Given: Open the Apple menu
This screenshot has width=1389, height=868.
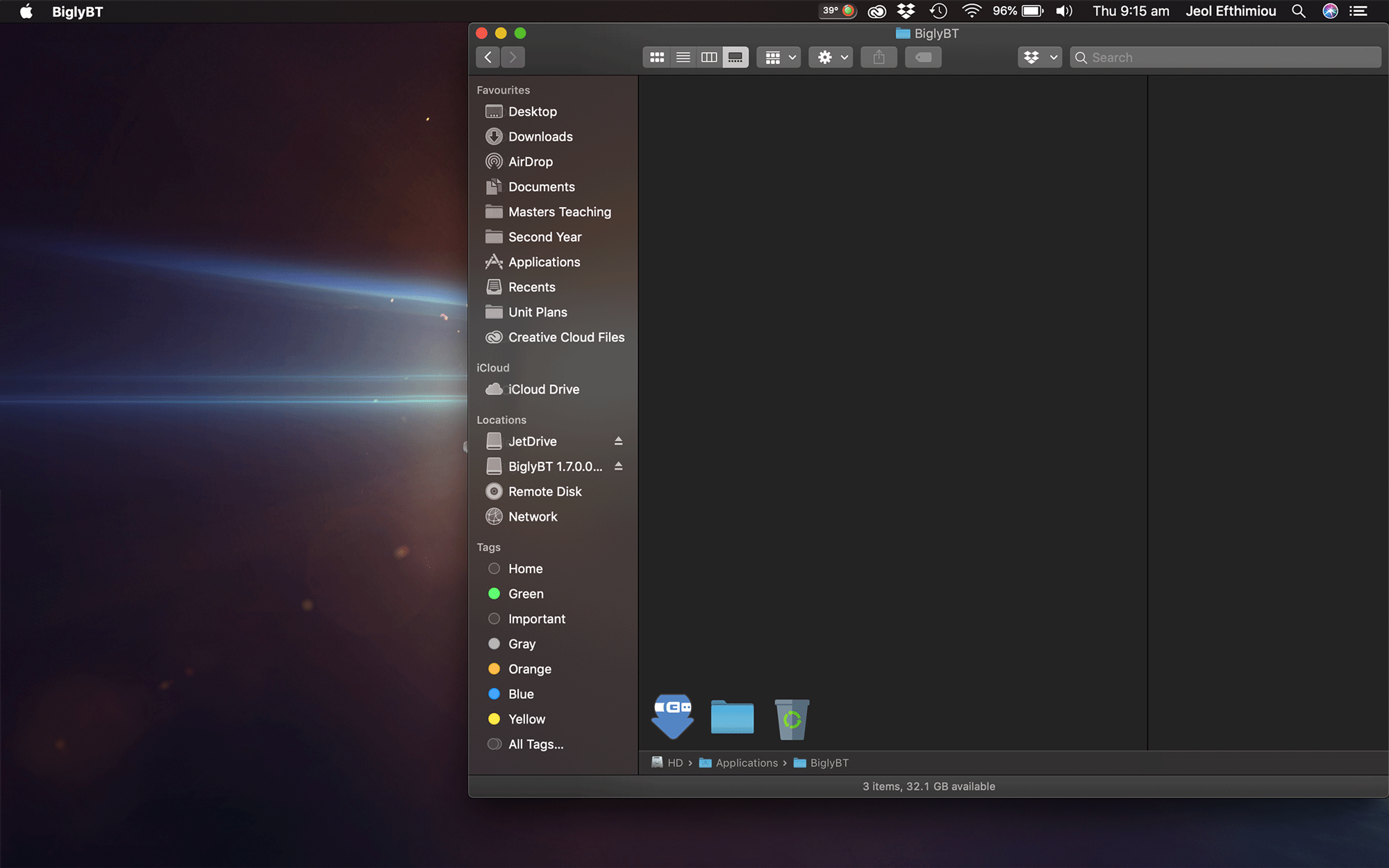Looking at the screenshot, I should [x=26, y=11].
